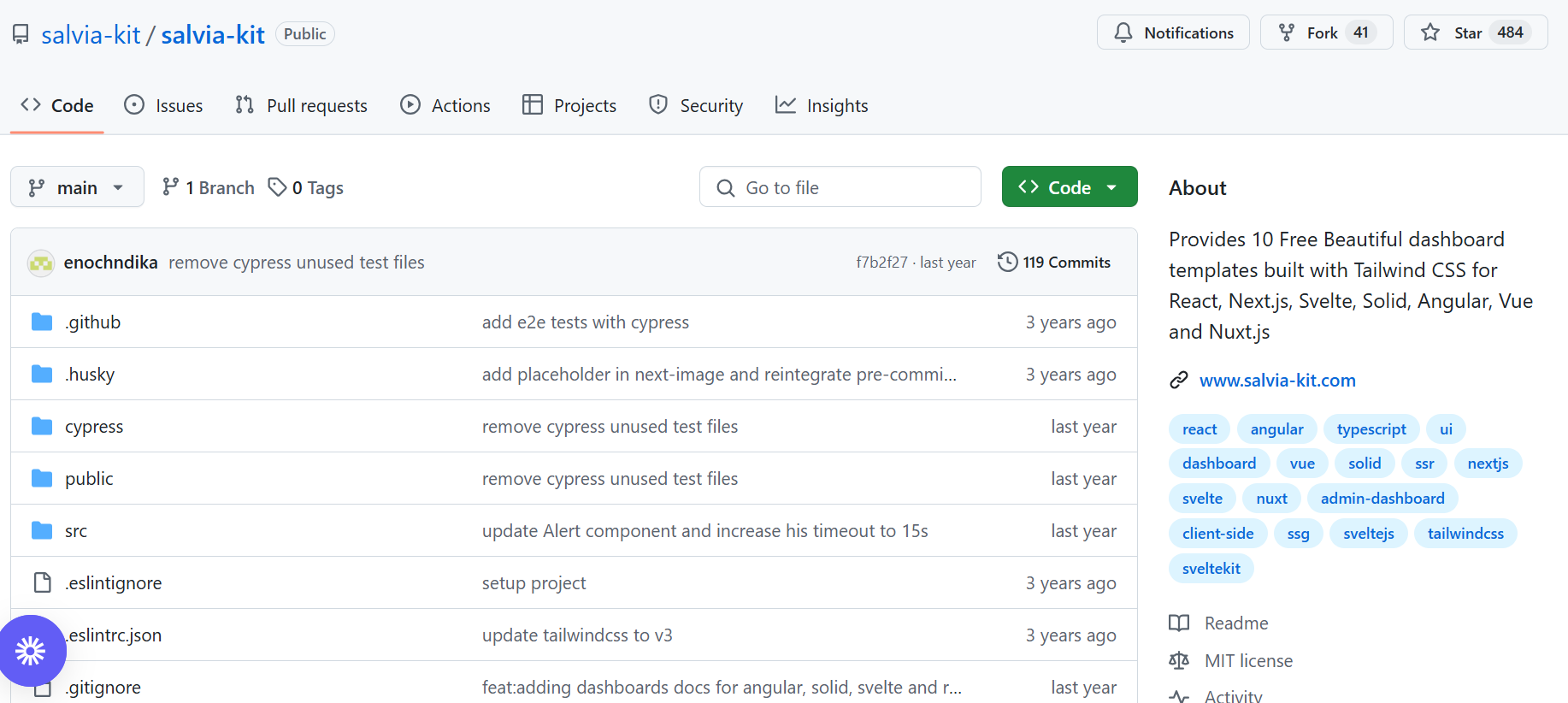
Task: Open the Issues tab
Action: pos(164,105)
